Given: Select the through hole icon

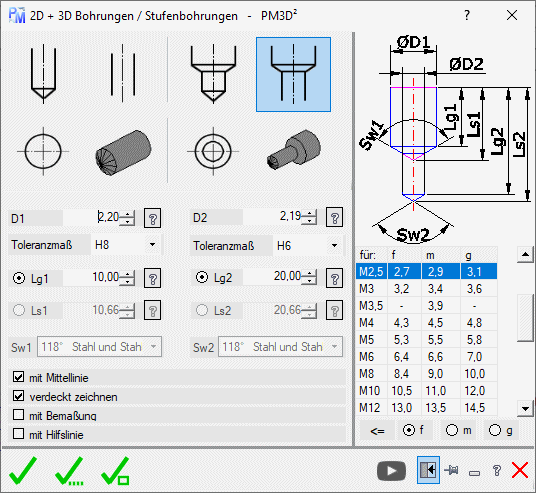Looking at the screenshot, I should point(123,73).
